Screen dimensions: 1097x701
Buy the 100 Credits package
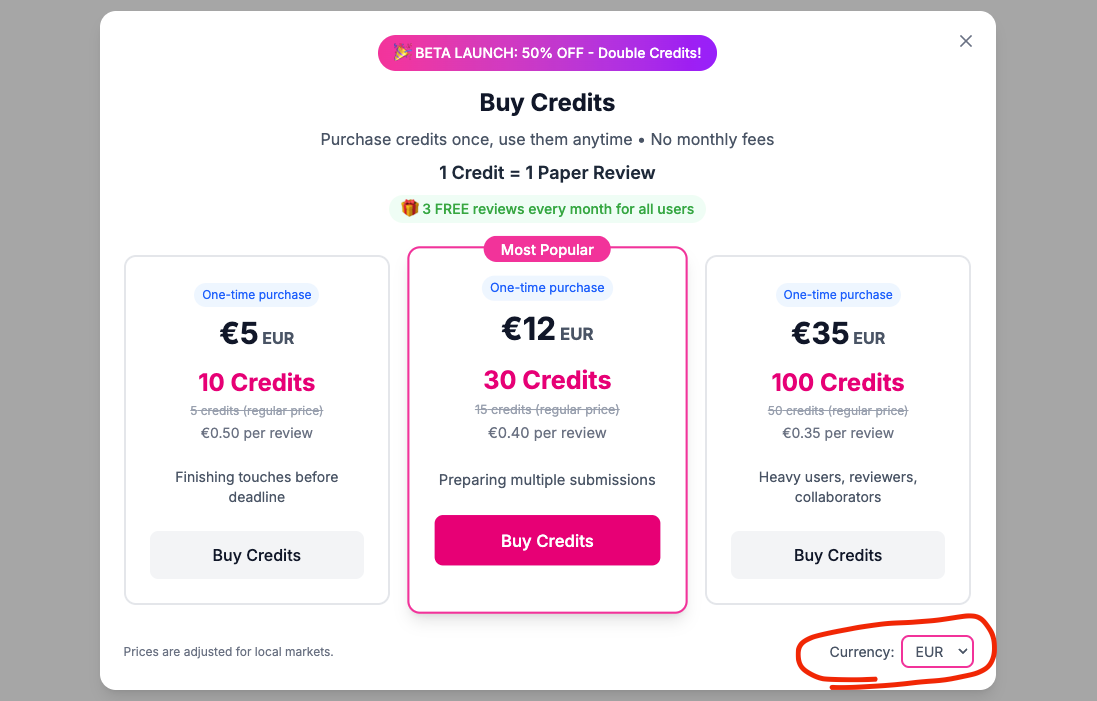coord(838,555)
